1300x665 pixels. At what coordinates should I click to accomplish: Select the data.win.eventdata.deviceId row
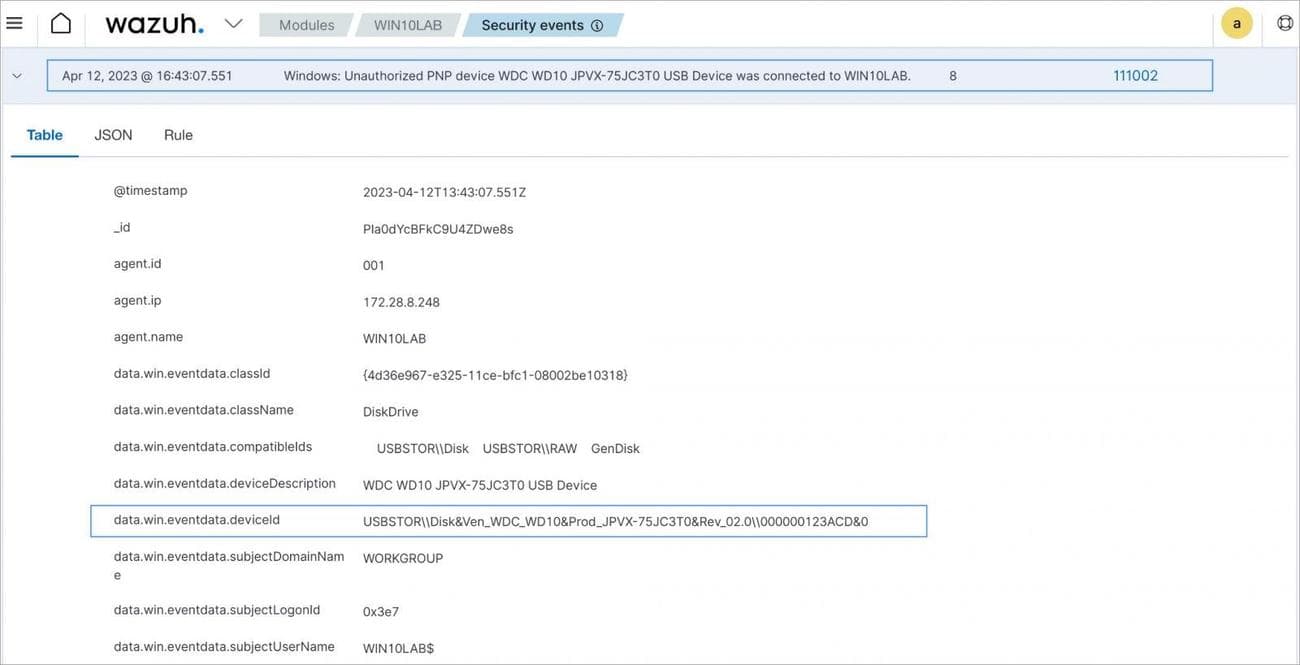[x=508, y=521]
